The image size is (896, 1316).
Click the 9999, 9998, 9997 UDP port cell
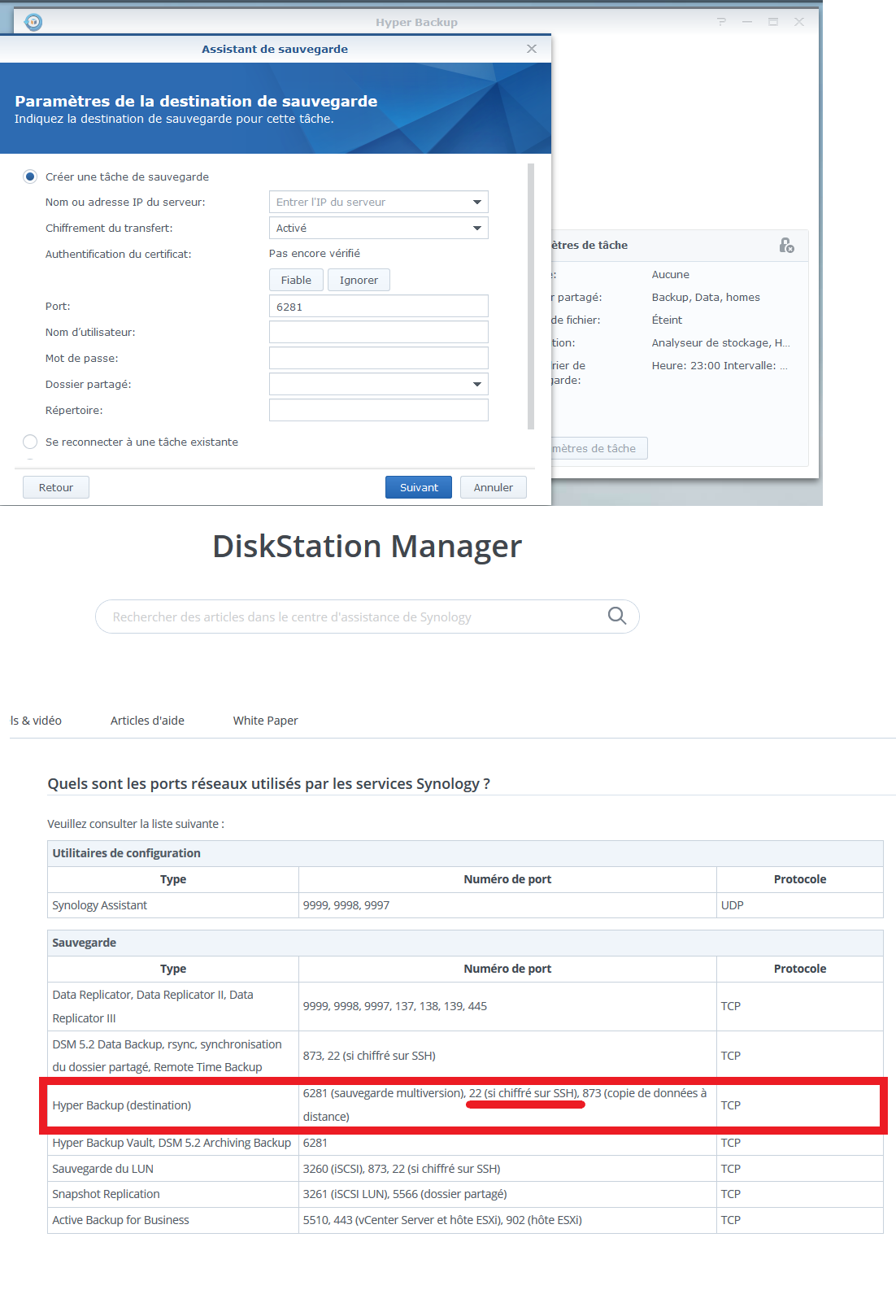click(x=507, y=905)
